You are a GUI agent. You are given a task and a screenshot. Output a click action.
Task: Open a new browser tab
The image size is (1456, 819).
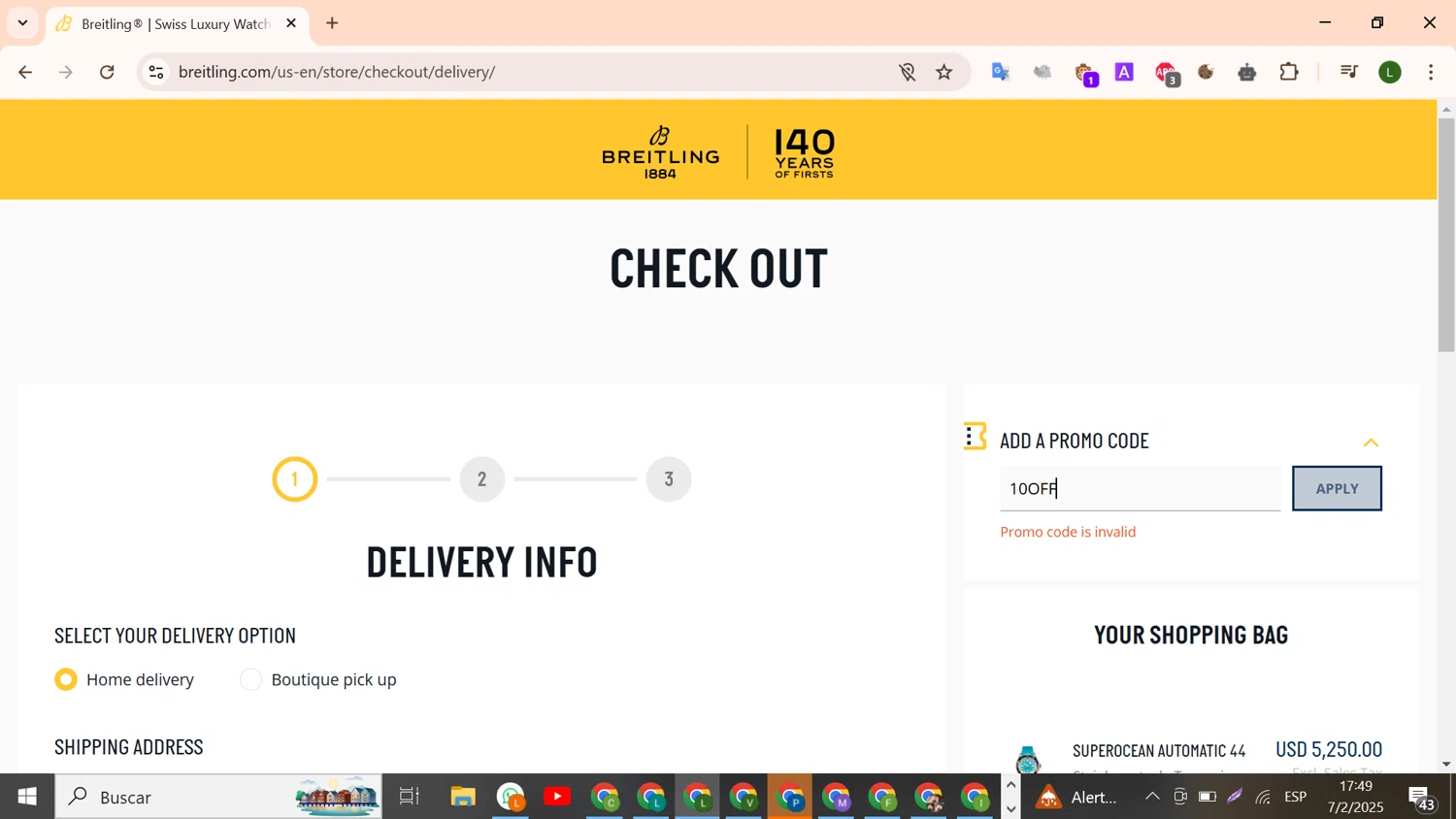click(332, 23)
